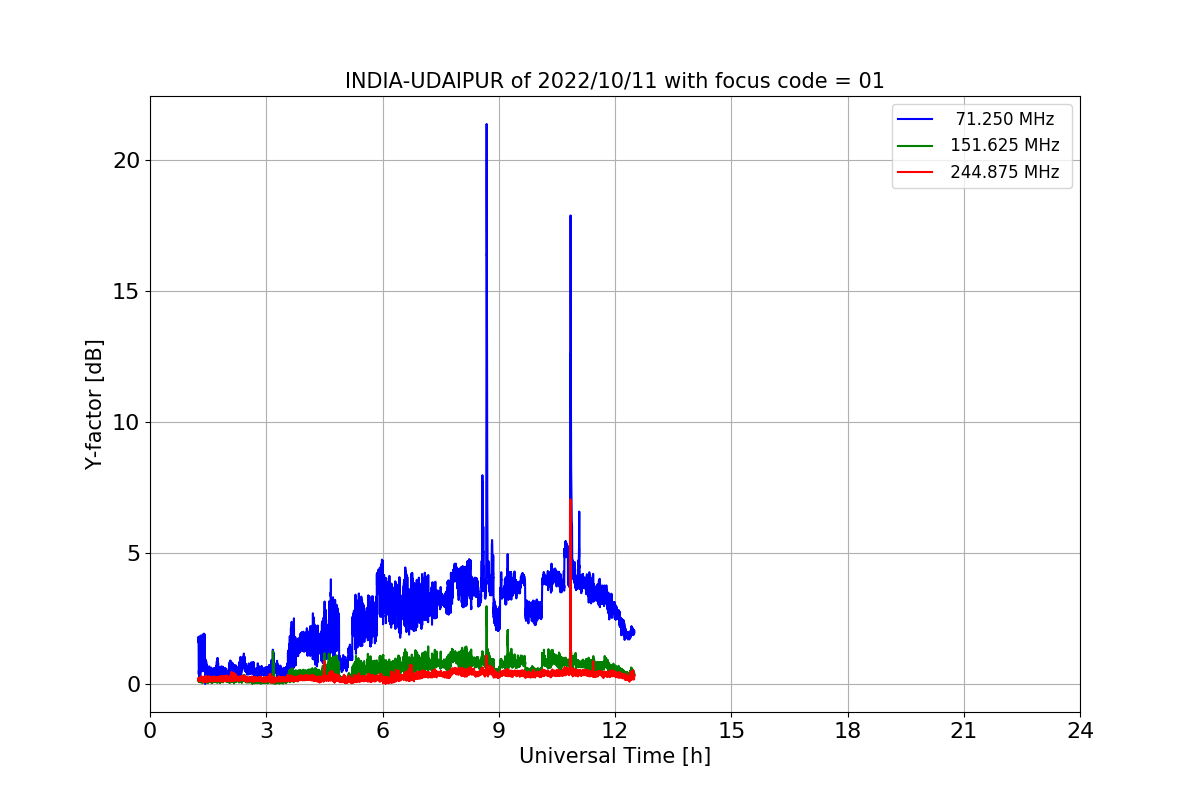Viewport: 1200px width, 800px height.
Task: Click the tallest blue peak above 20 dB
Action: click(x=486, y=127)
